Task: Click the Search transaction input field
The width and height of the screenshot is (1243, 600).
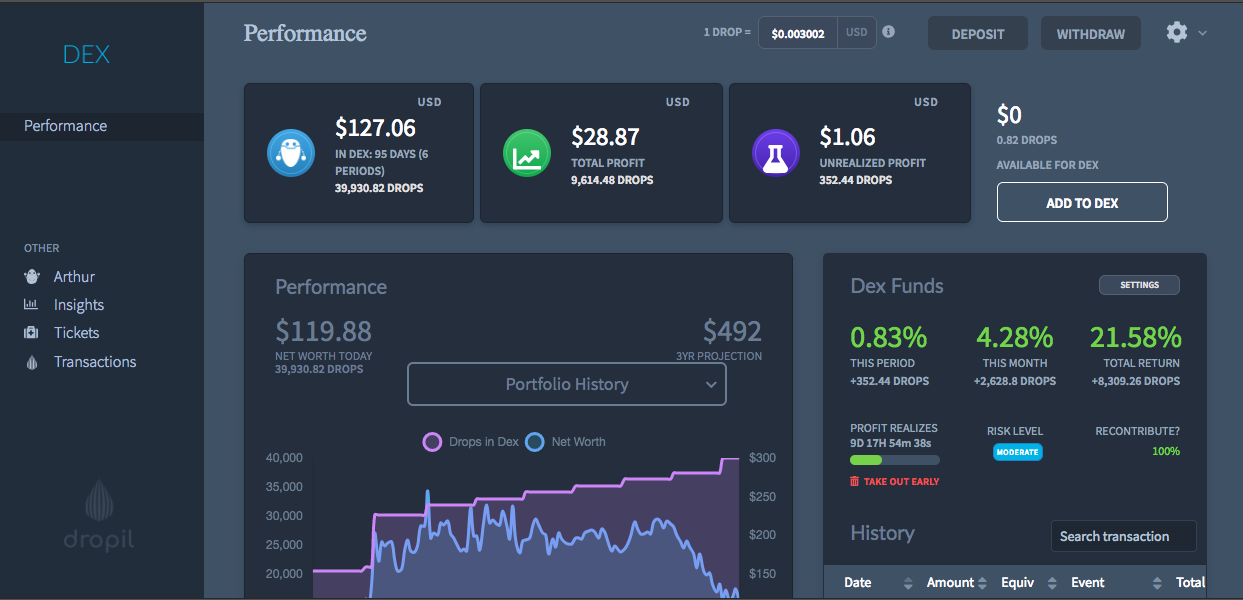Action: tap(1124, 536)
